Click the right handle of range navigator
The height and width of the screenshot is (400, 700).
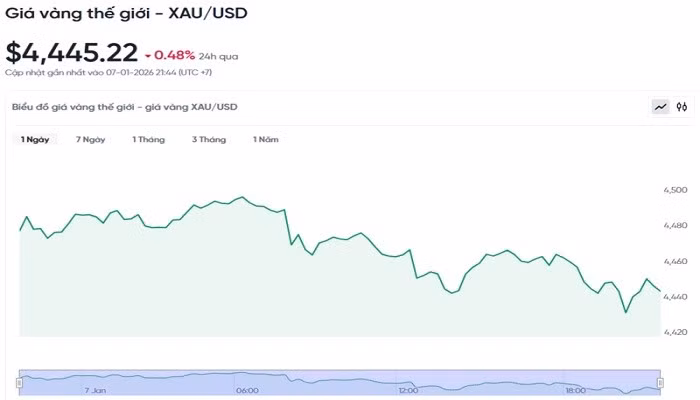click(x=660, y=382)
